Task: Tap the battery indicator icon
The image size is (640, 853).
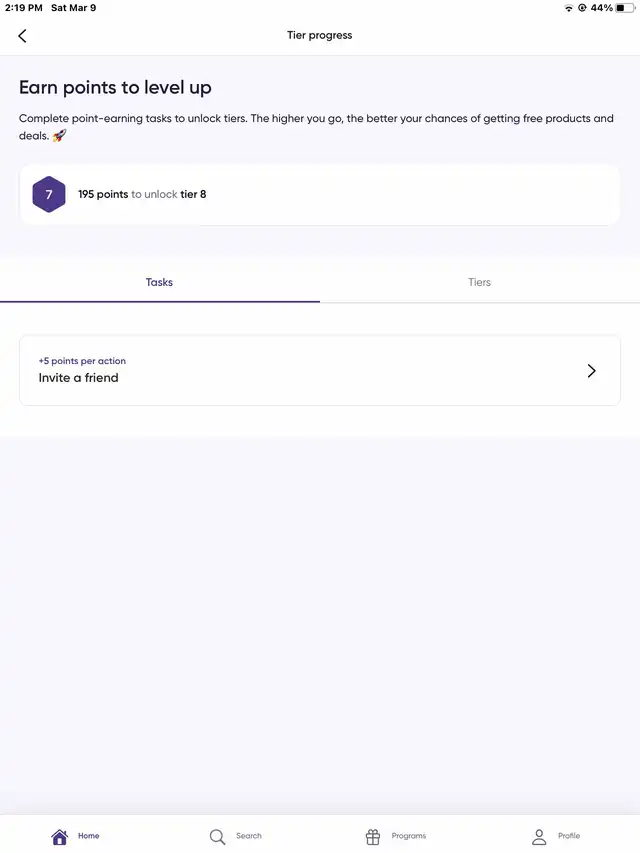Action: (x=624, y=8)
